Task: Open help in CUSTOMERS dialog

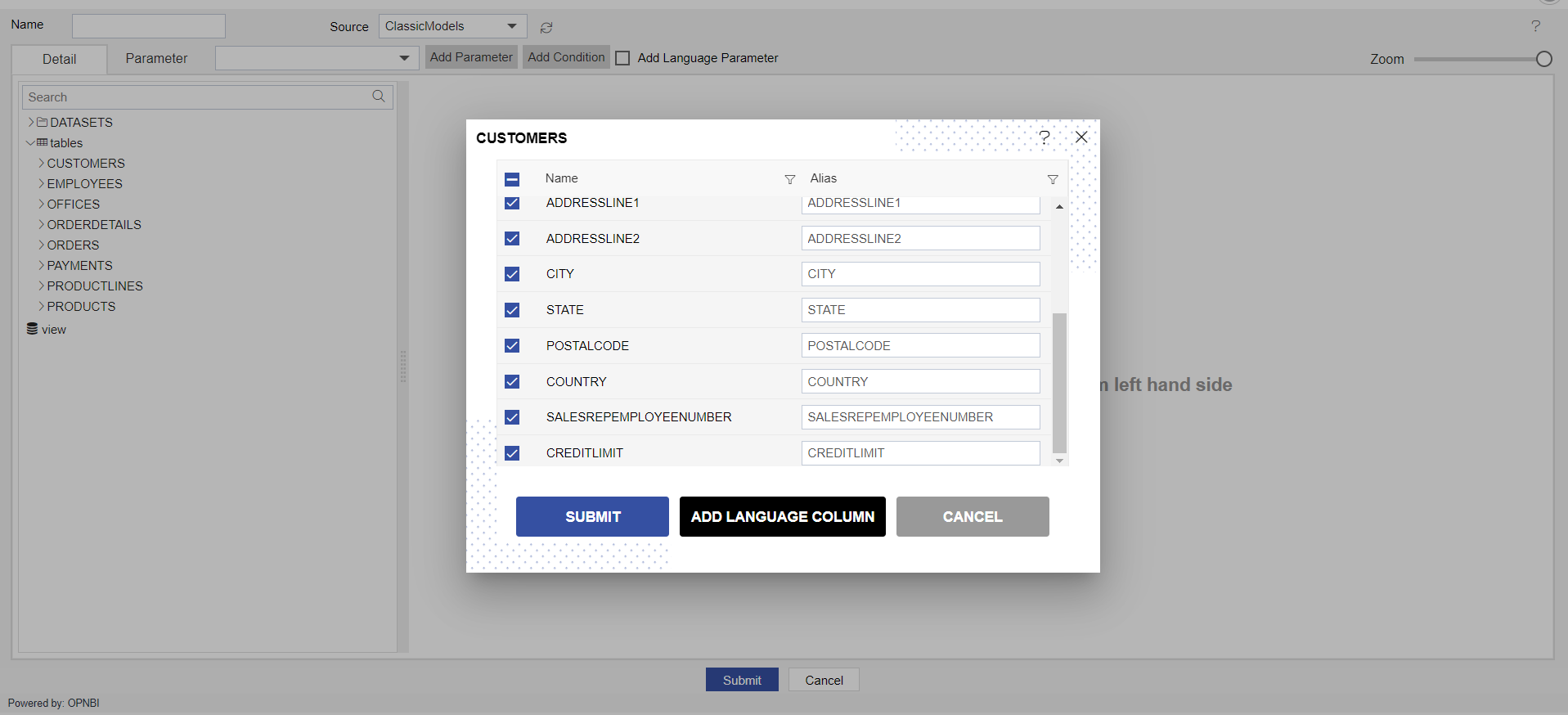Action: pyautogui.click(x=1045, y=137)
